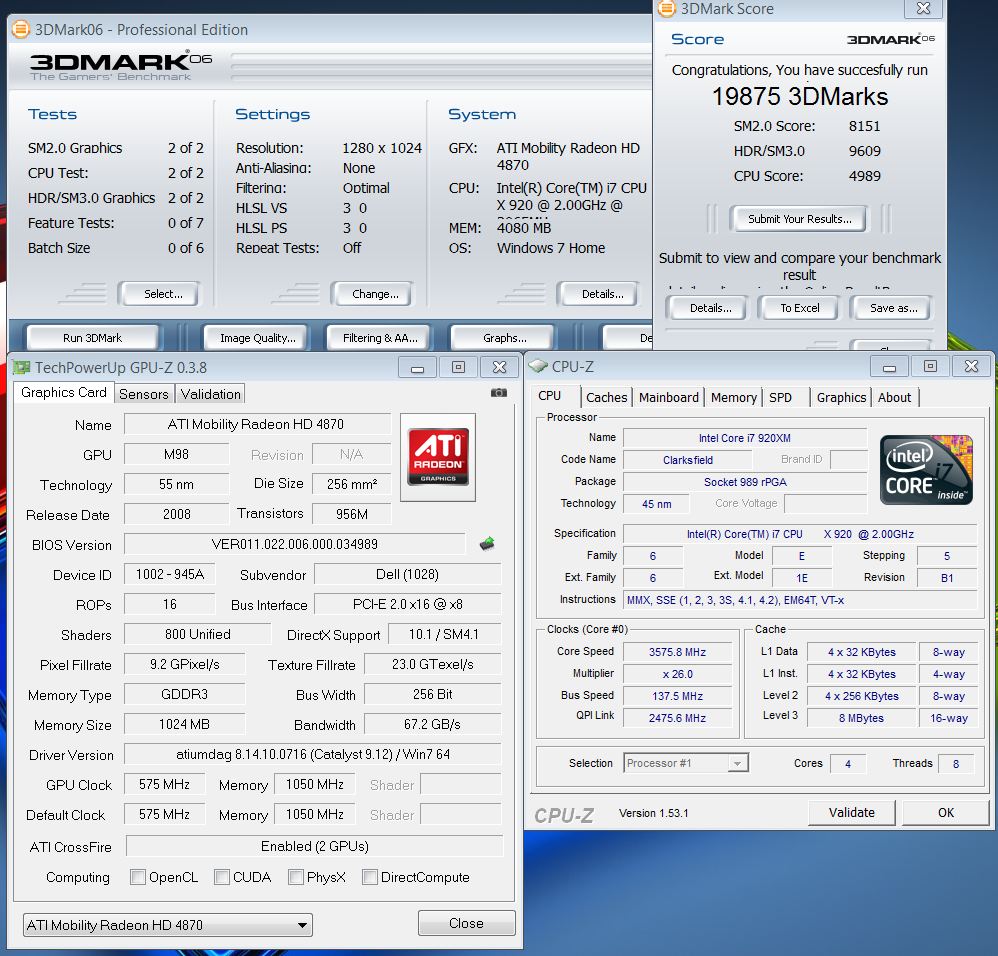Open the About tab in CPU-Z
Viewport: 998px width, 956px height.
tap(894, 397)
